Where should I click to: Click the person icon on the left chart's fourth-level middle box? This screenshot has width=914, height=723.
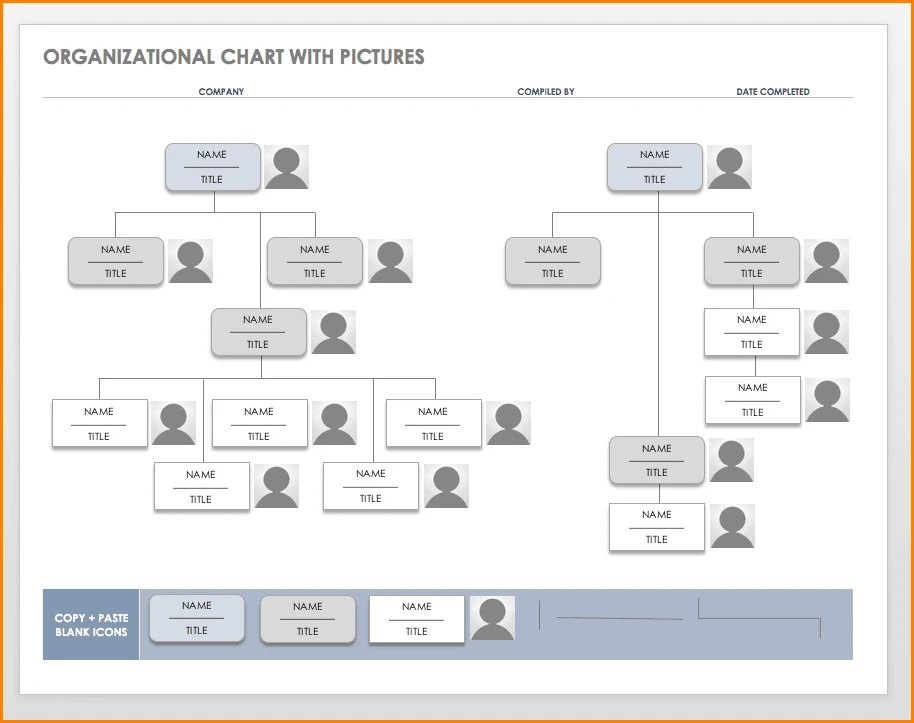pyautogui.click(x=334, y=423)
